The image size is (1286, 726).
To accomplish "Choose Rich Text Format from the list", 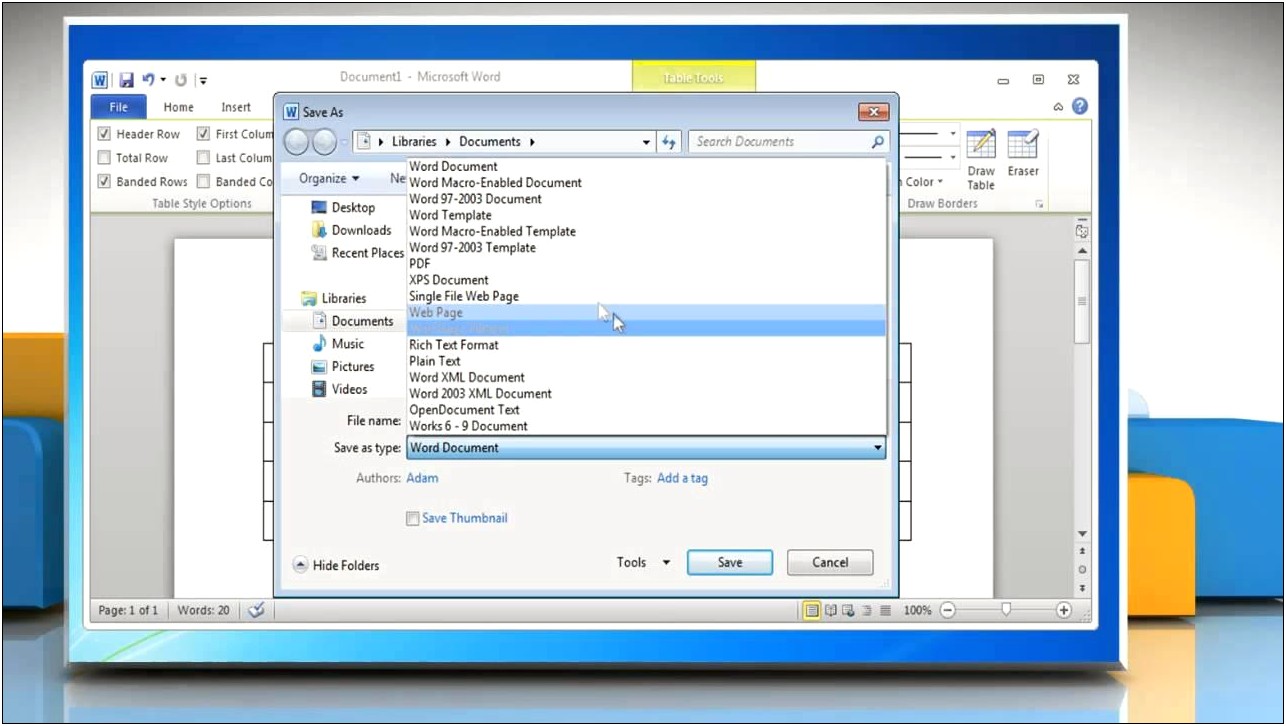I will tap(646, 345).
